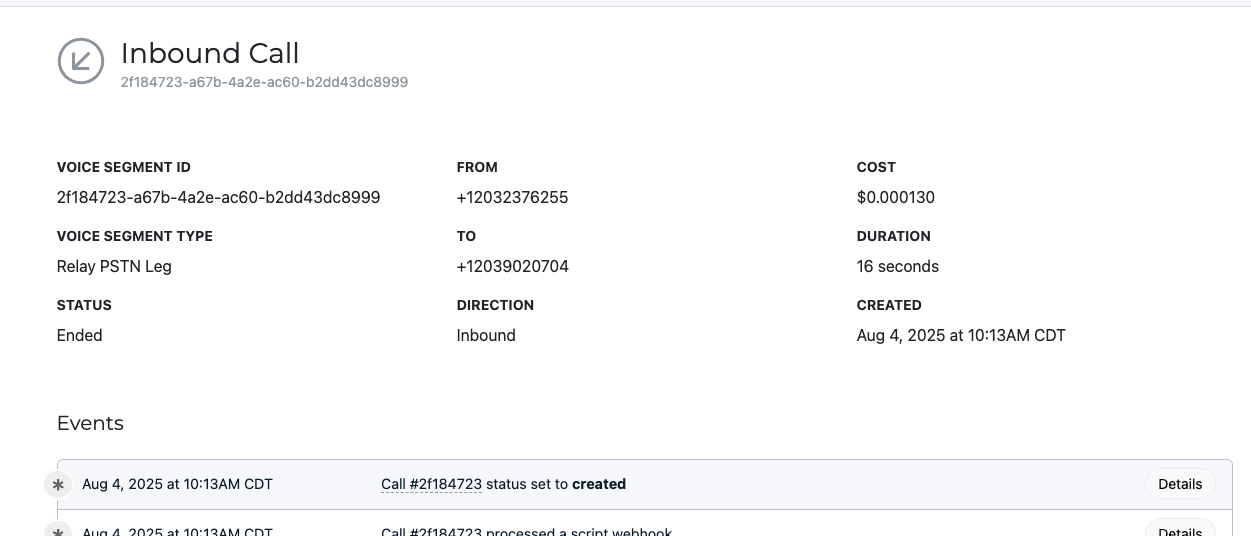Viewport: 1251px width, 536px height.
Task: Click the asterisk icon beside the created event
Action: [x=58, y=485]
